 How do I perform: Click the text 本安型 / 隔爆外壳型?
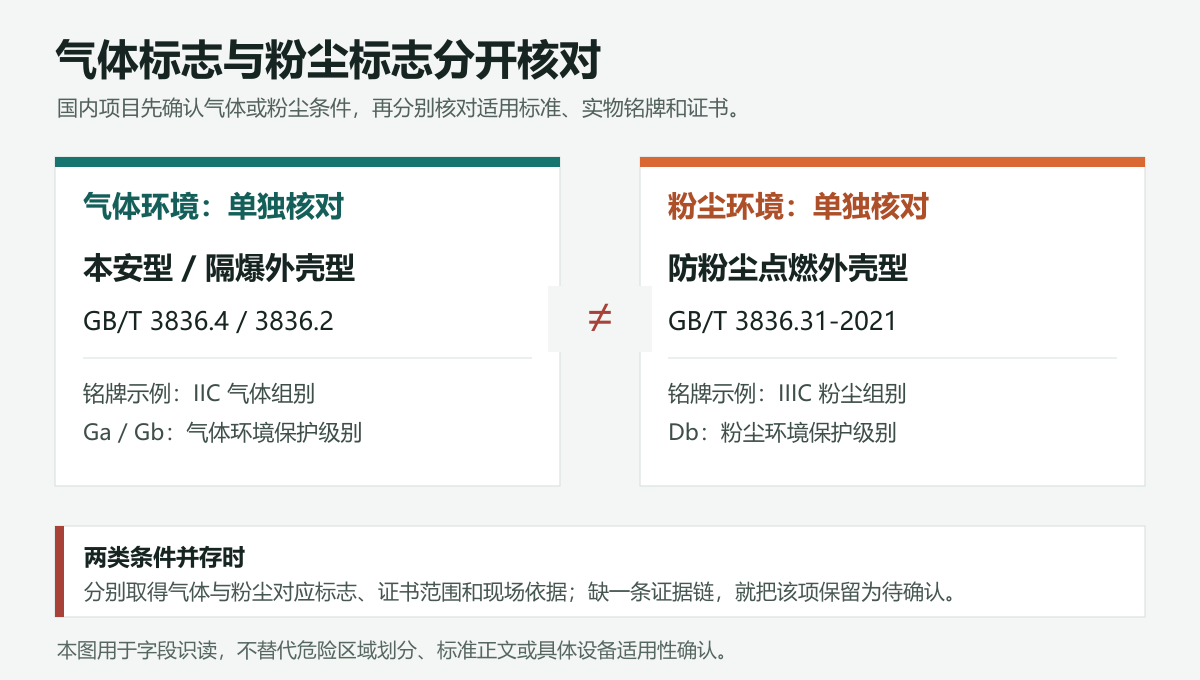coord(219,268)
